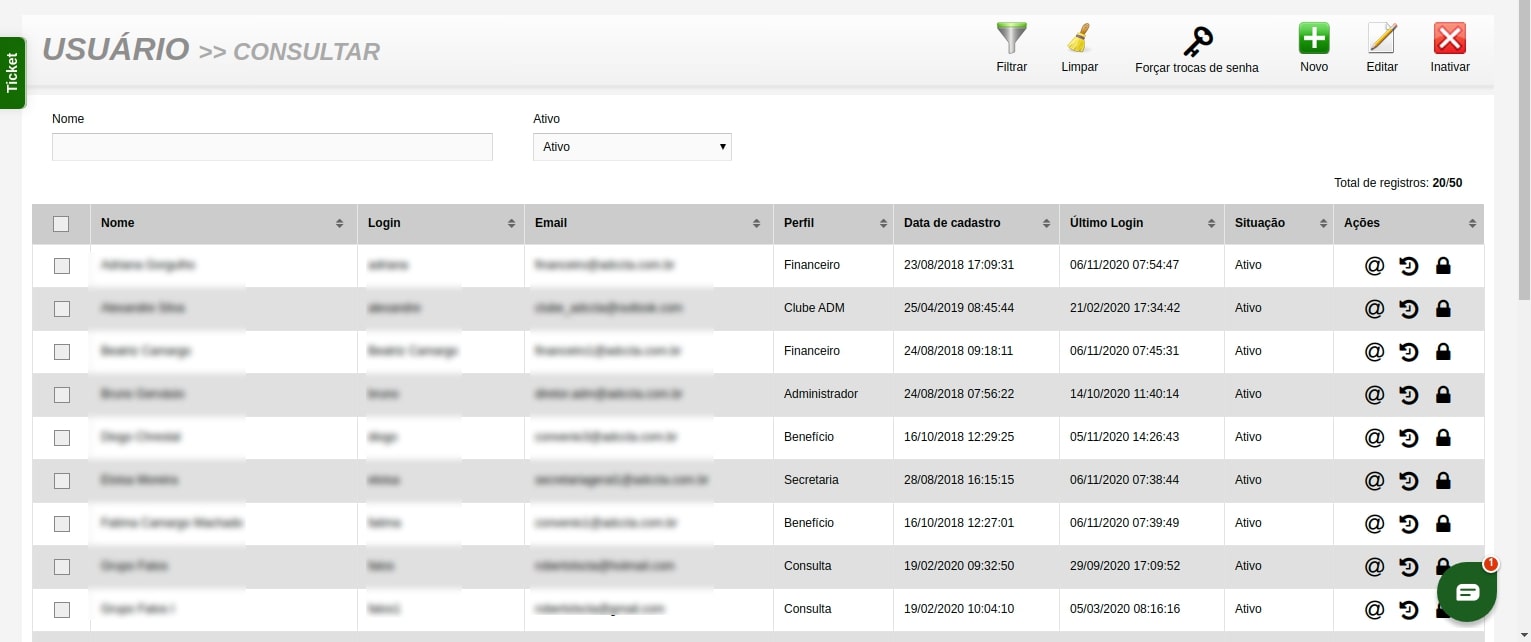1531x642 pixels.
Task: Click the padlock icon in the Administrador row
Action: [x=1443, y=395]
